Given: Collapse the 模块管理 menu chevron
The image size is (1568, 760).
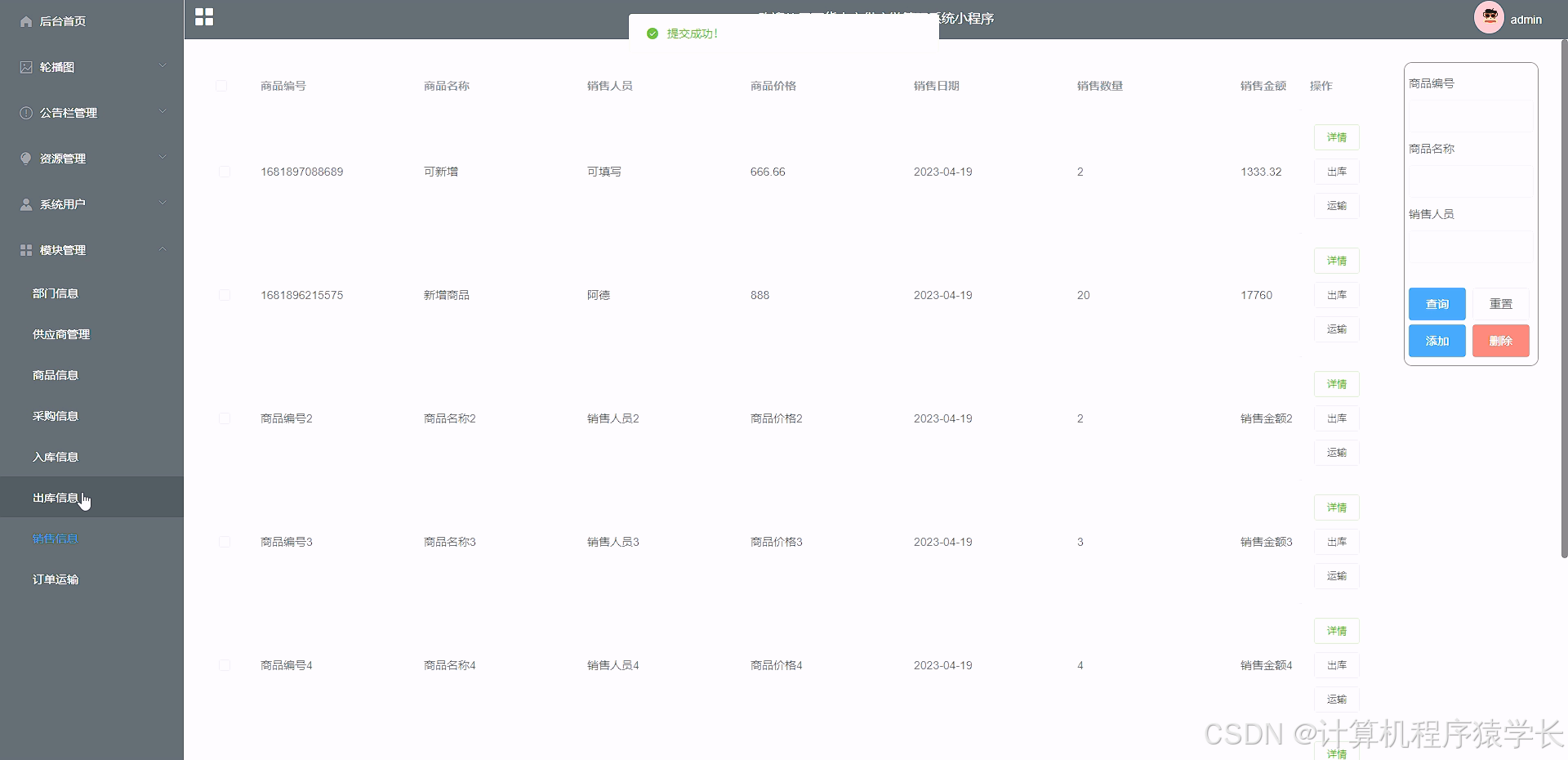Looking at the screenshot, I should (x=163, y=249).
